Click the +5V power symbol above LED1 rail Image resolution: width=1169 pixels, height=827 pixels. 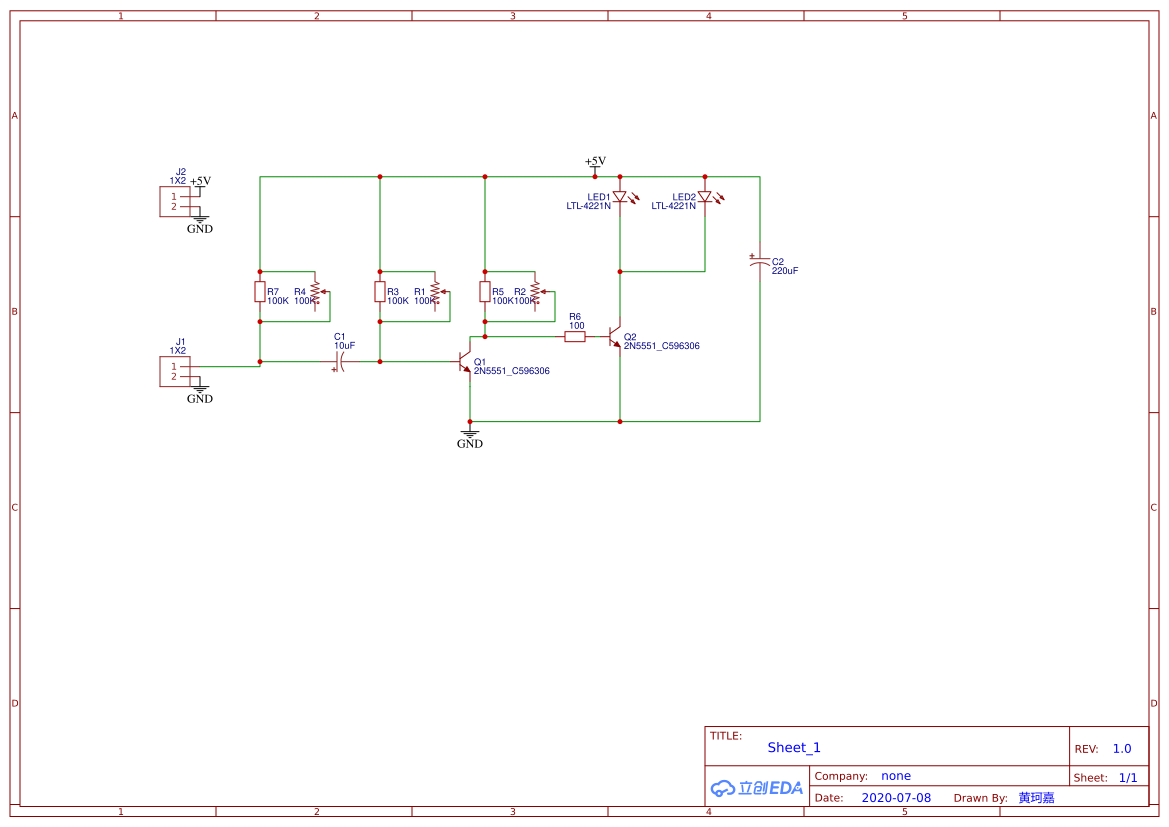(595, 165)
